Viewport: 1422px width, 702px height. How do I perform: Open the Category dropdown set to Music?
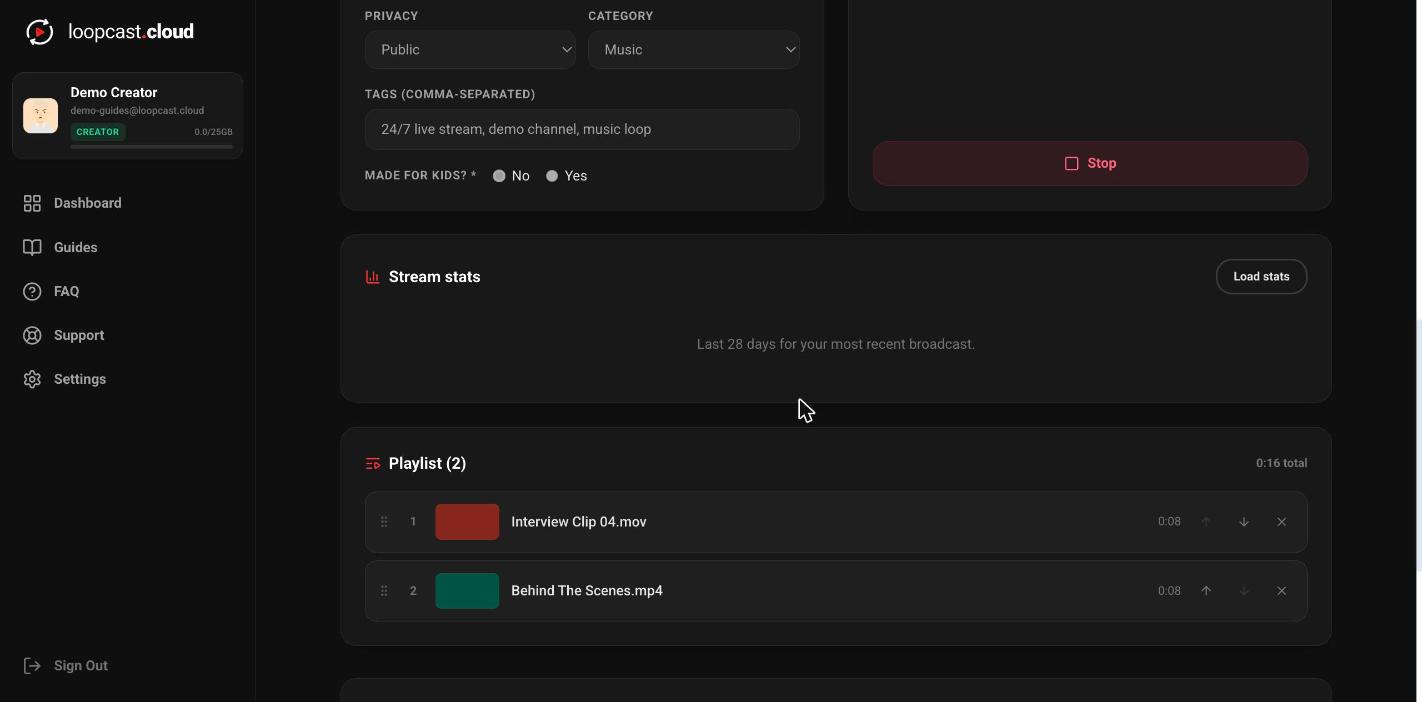[694, 50]
